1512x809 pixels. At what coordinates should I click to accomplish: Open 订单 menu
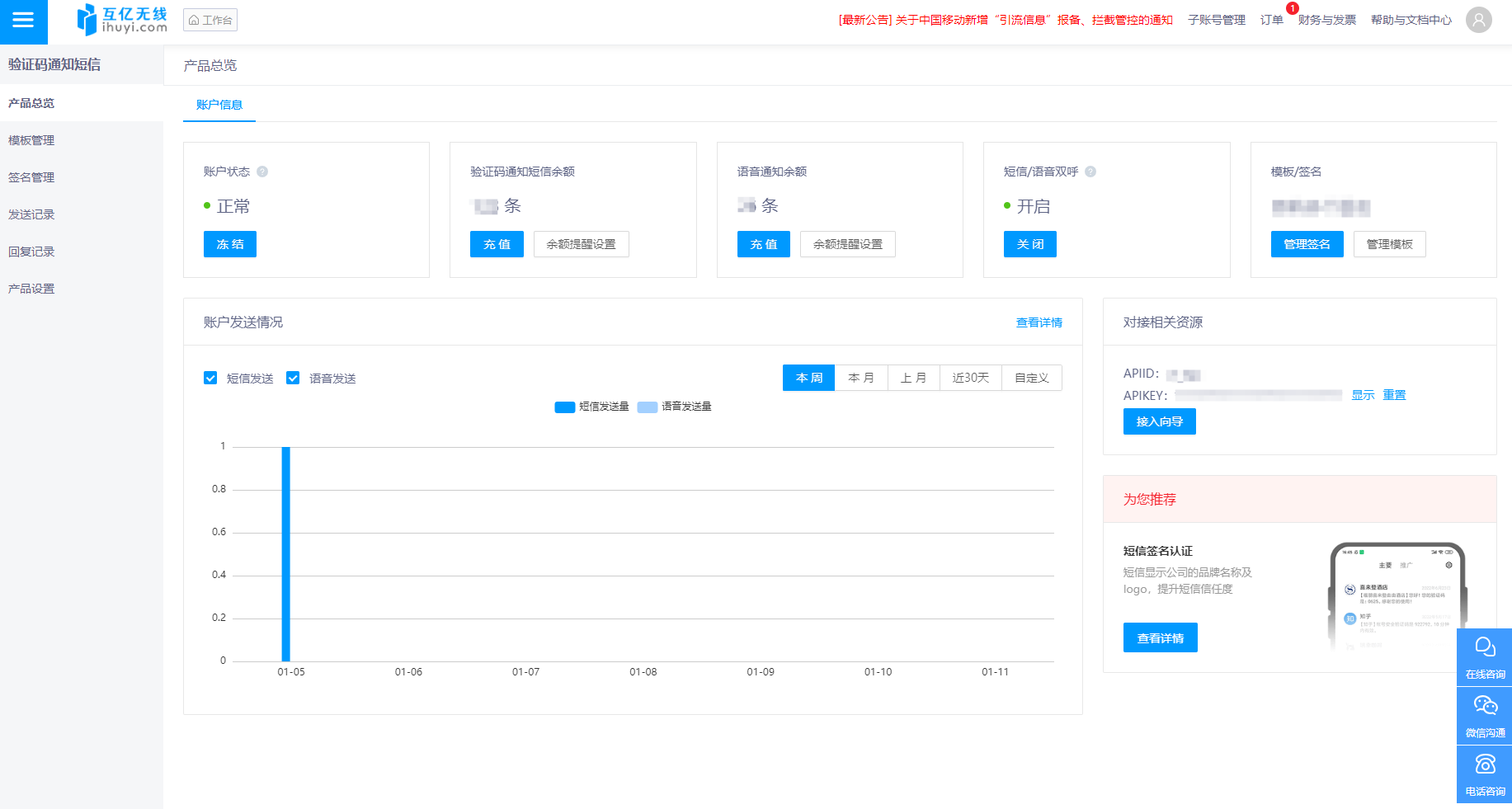tap(1271, 20)
